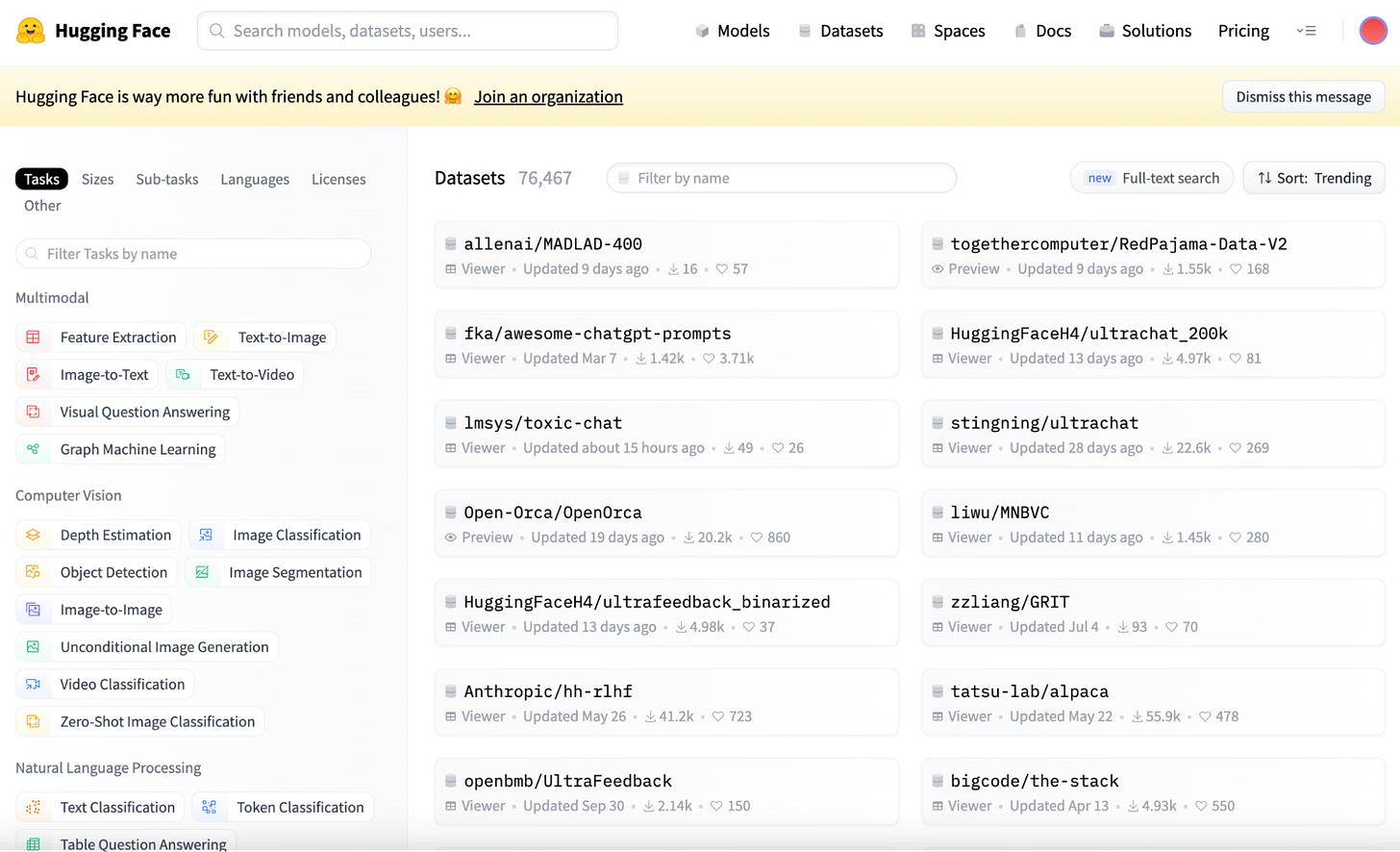Open the user profile avatar
The width and height of the screenshot is (1400, 852).
point(1372,31)
